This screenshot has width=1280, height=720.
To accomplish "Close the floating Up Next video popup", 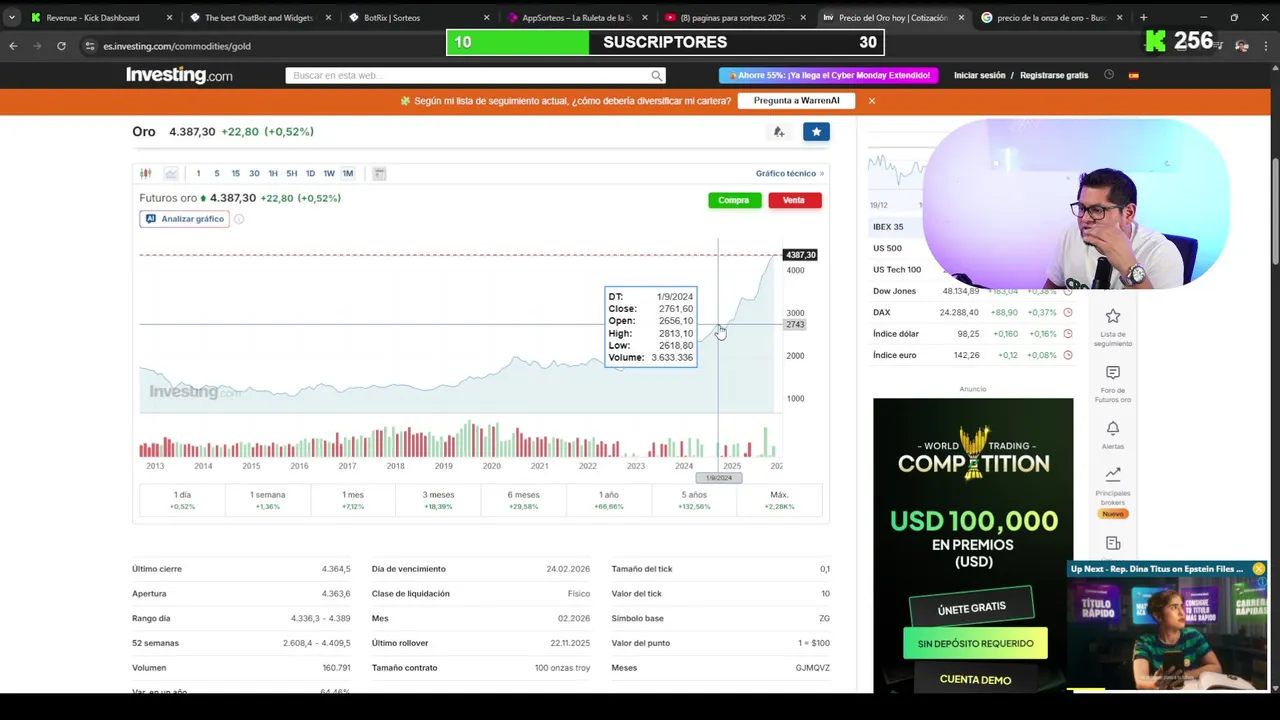I will [1258, 569].
